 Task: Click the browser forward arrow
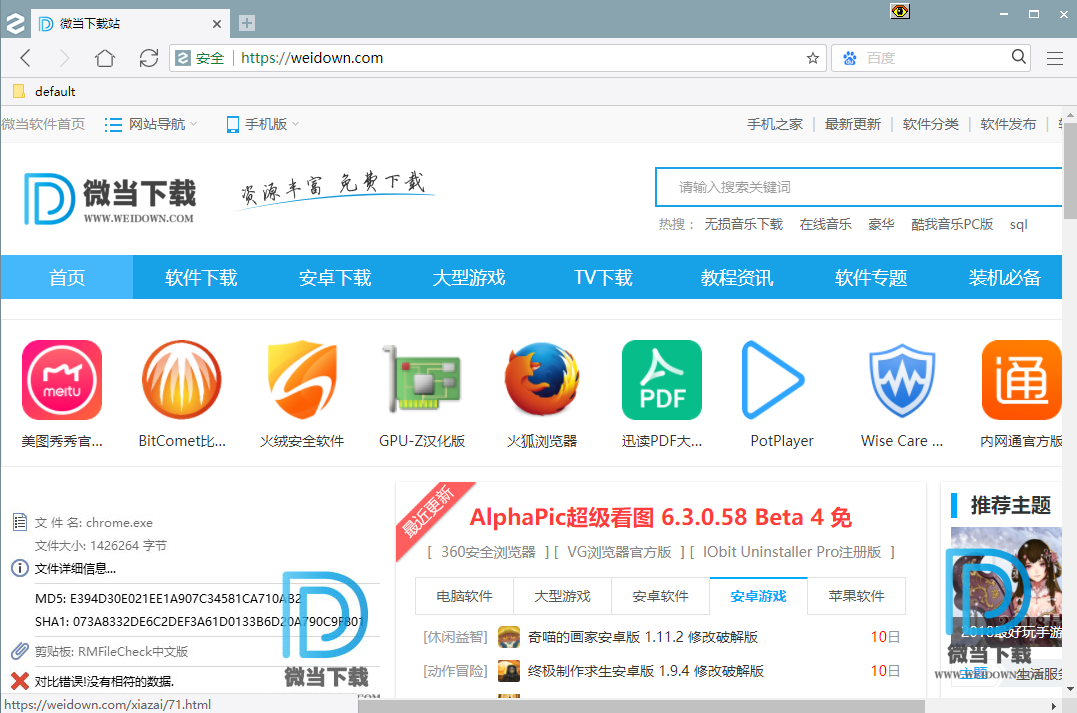(x=65, y=58)
